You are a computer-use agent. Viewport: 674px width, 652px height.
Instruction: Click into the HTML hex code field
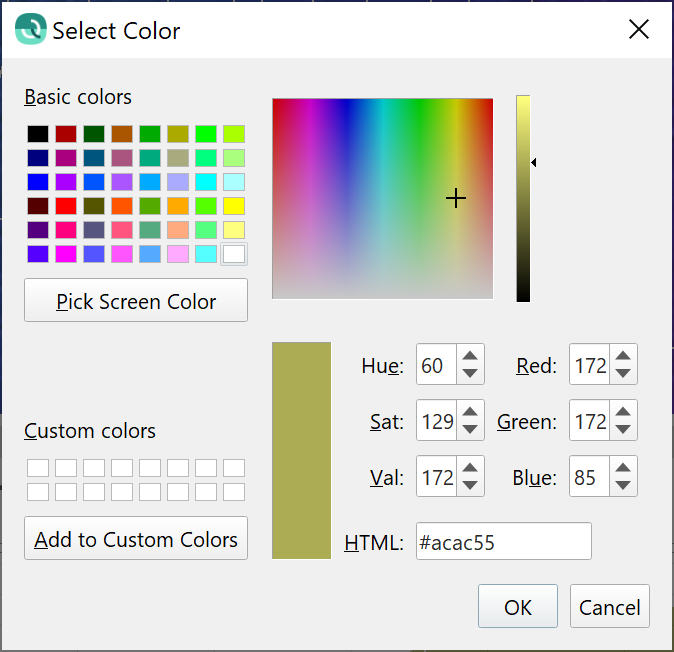coord(503,542)
